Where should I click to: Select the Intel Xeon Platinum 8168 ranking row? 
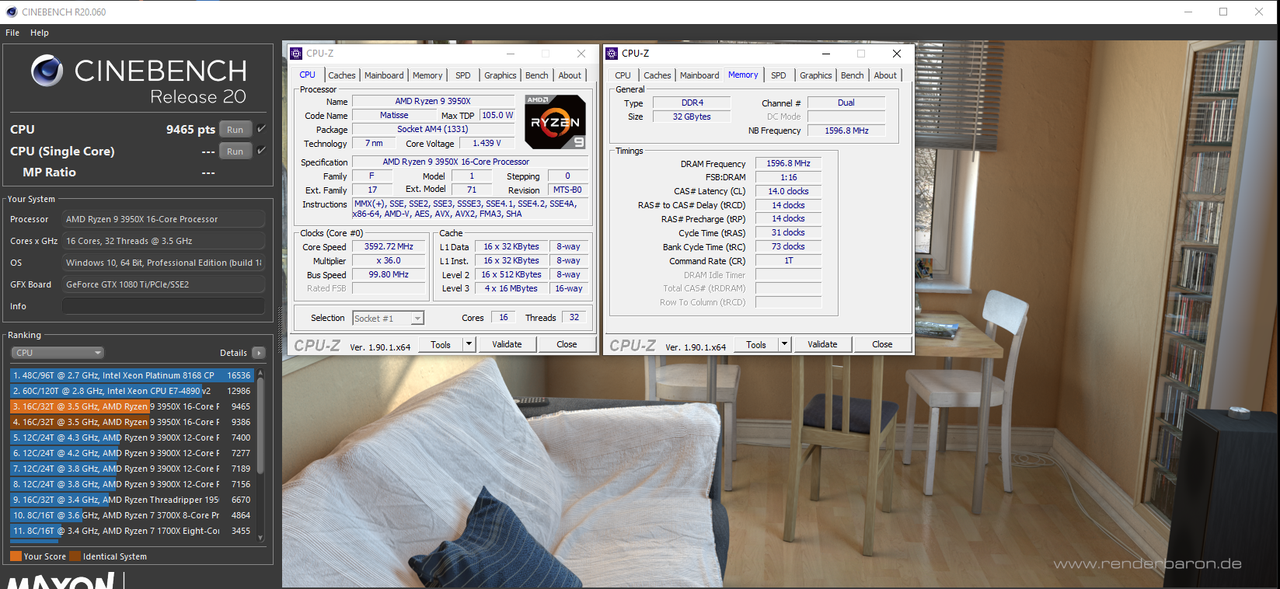(133, 375)
